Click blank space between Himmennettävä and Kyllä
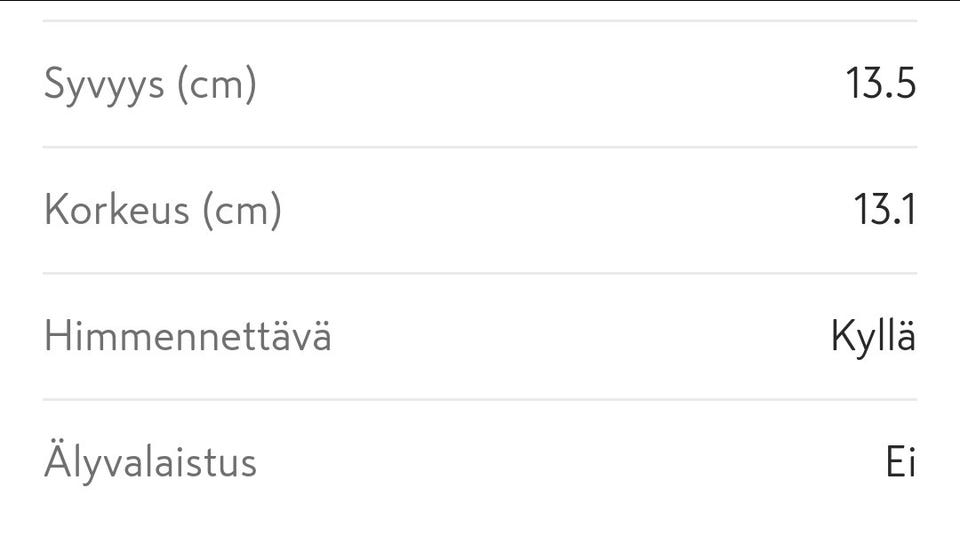 click(x=580, y=337)
